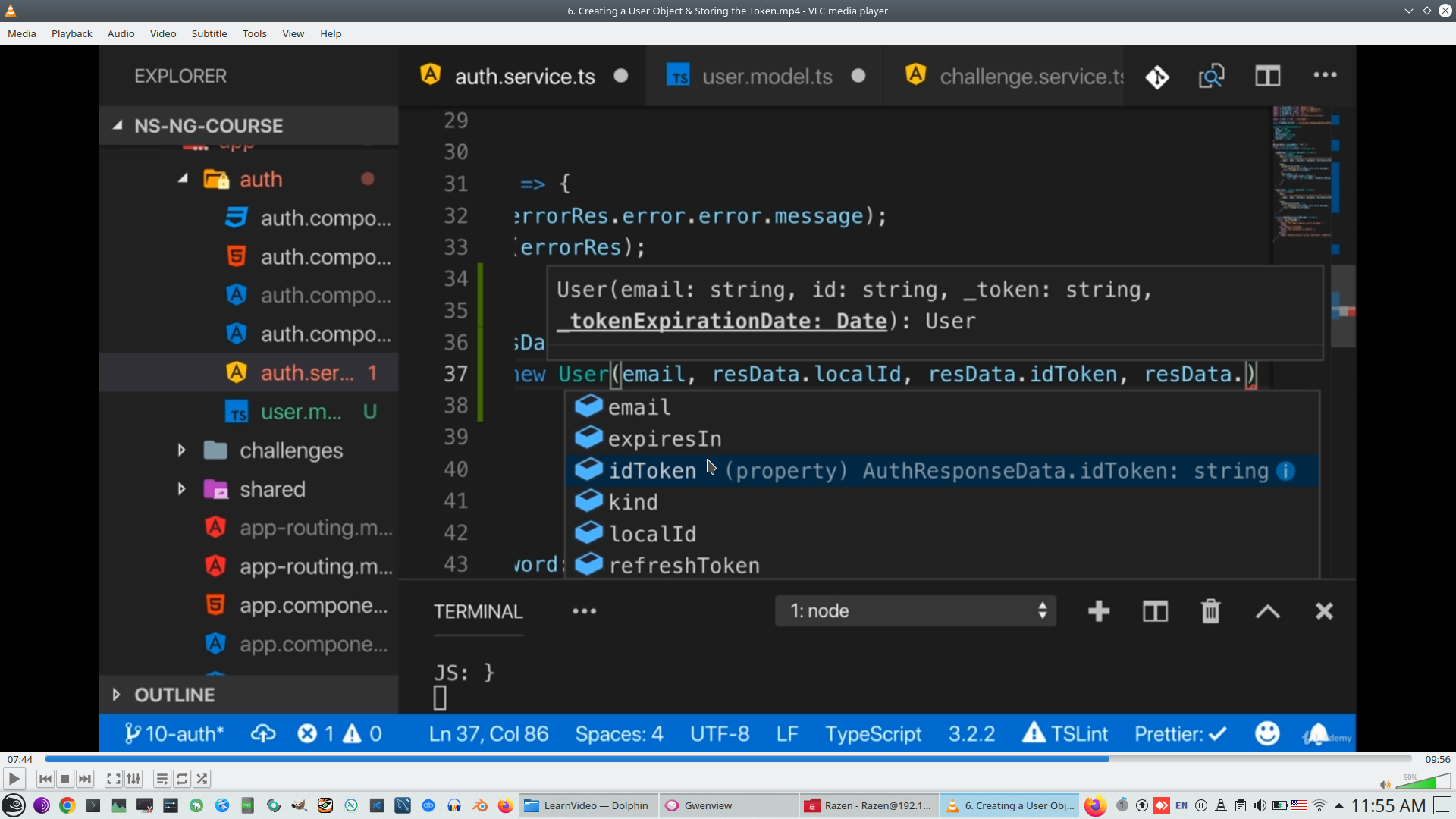The height and width of the screenshot is (819, 1456).
Task: Toggle random shuffle playback
Action: [202, 779]
